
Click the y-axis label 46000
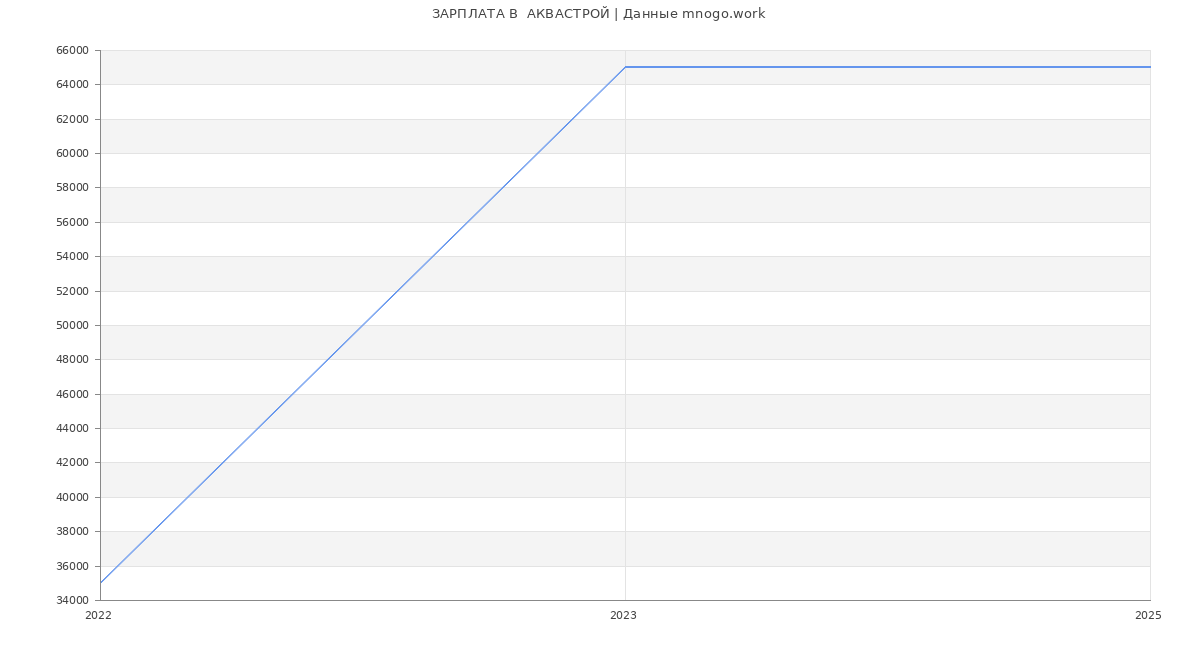click(x=72, y=394)
